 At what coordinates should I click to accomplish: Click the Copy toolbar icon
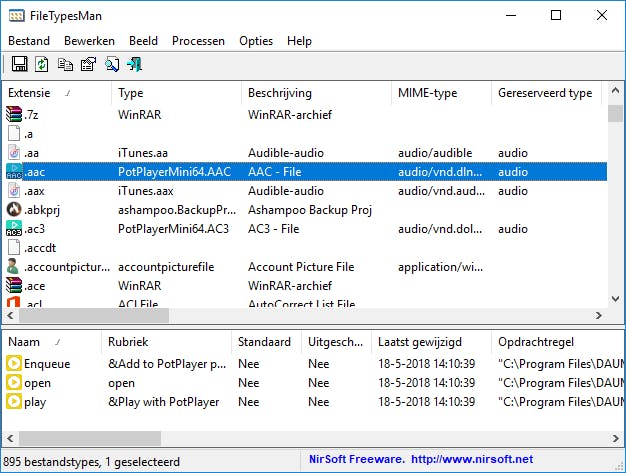(x=65, y=65)
